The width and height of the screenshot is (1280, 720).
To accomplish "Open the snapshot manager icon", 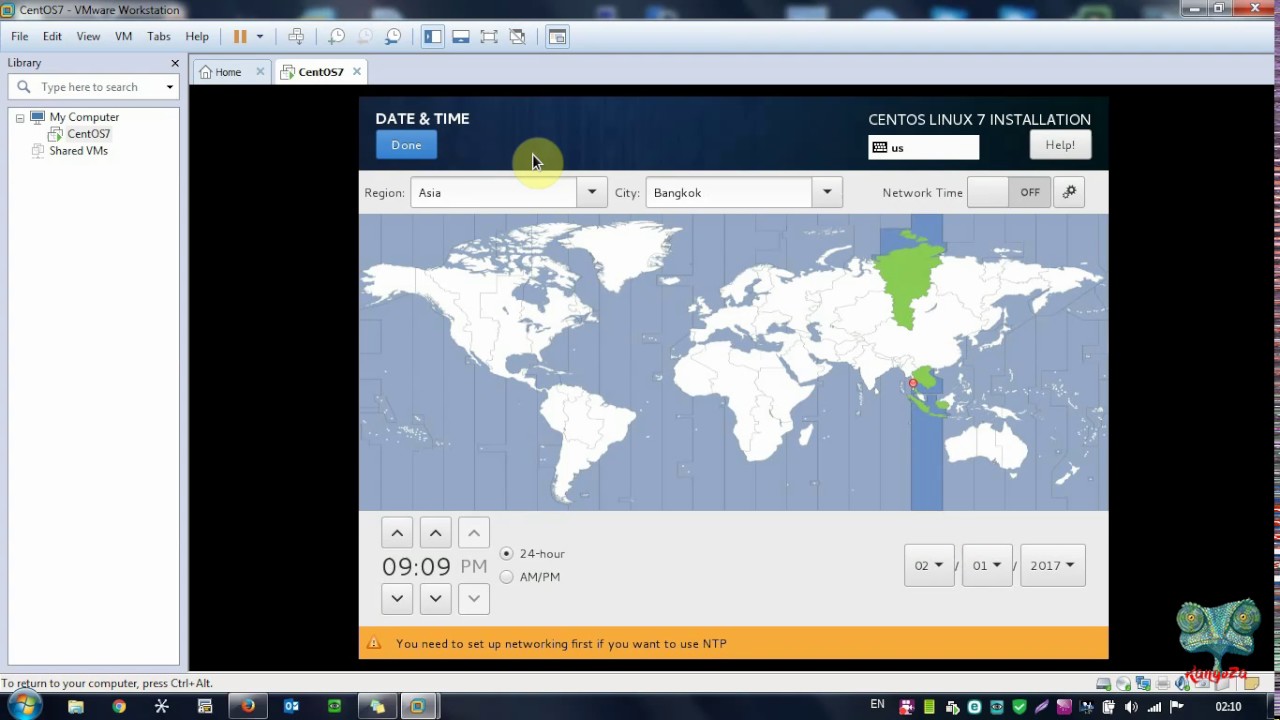I will coord(393,36).
